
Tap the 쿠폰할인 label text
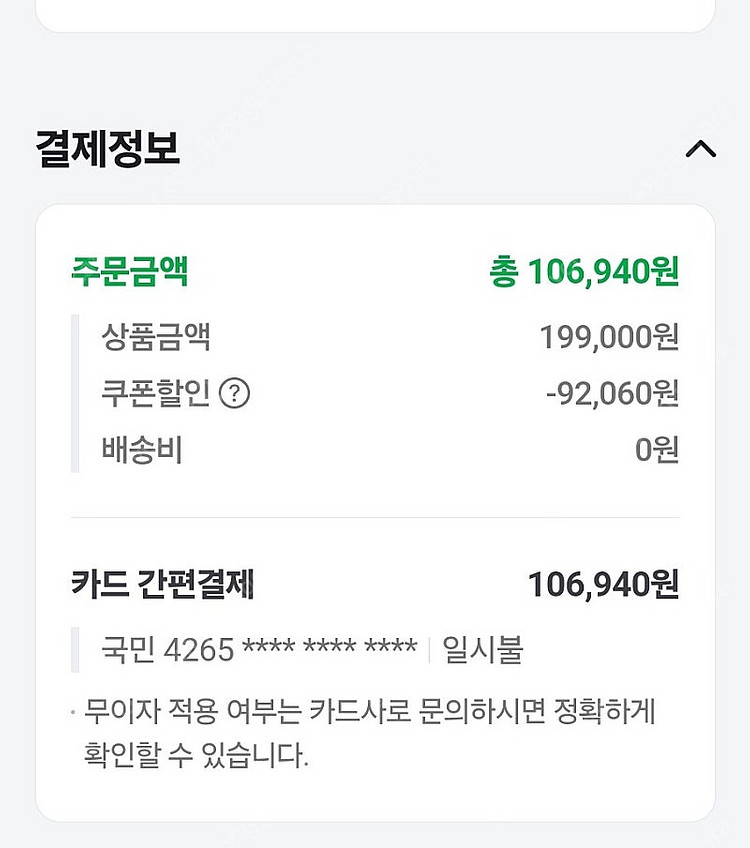point(156,394)
